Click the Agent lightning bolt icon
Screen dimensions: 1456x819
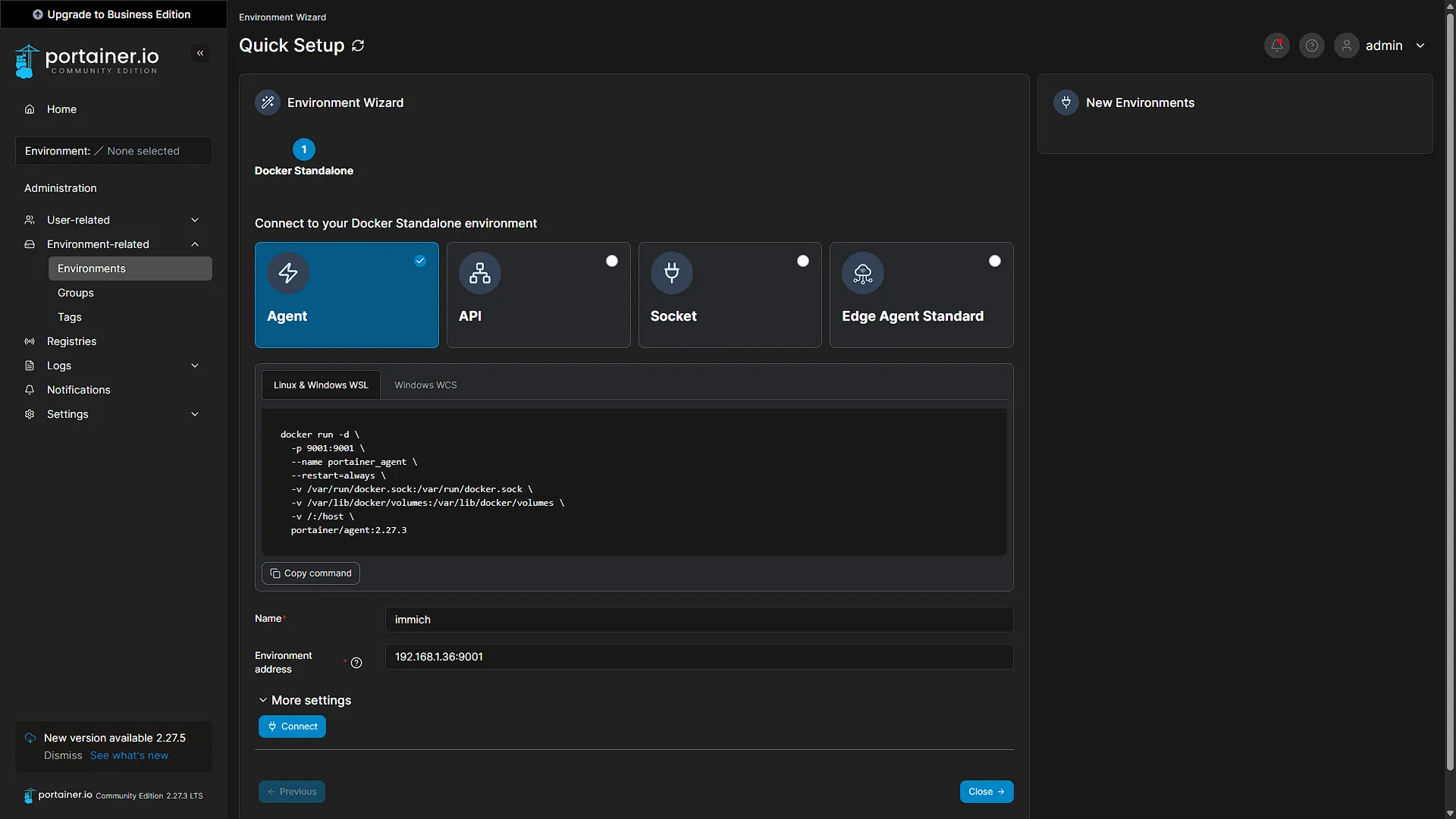tap(288, 273)
